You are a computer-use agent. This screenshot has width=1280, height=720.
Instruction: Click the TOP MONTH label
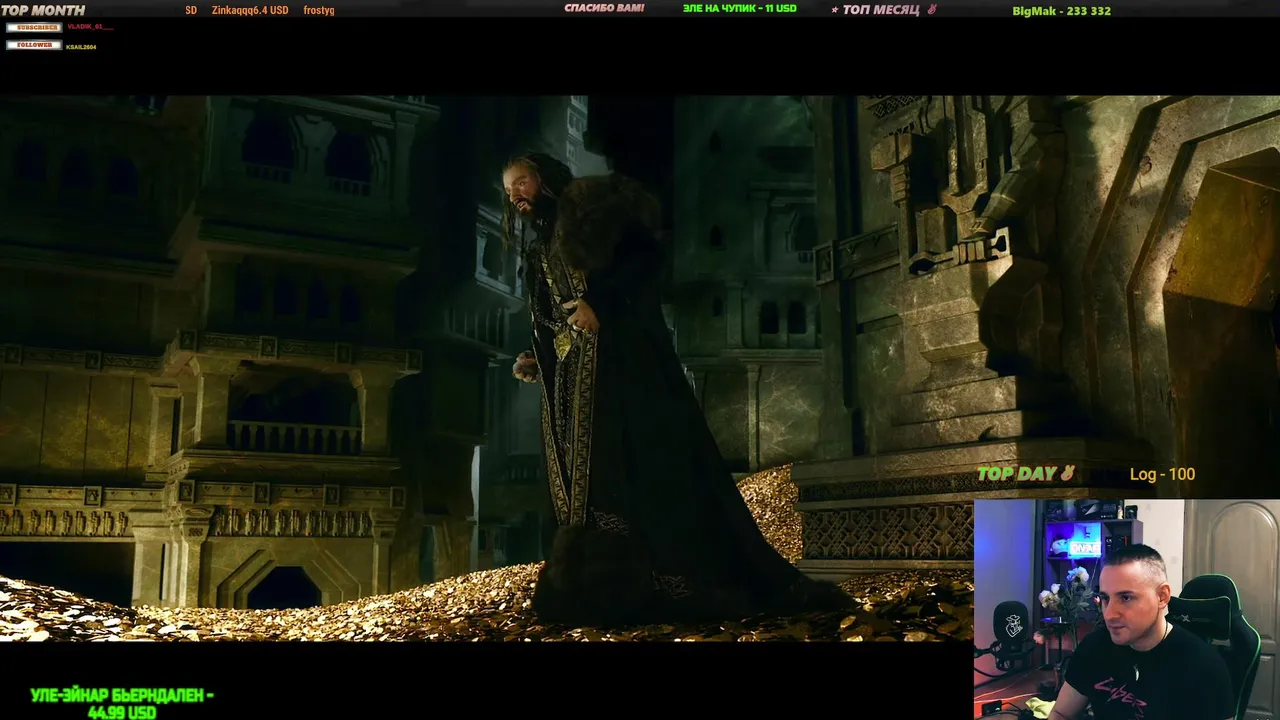pos(43,10)
